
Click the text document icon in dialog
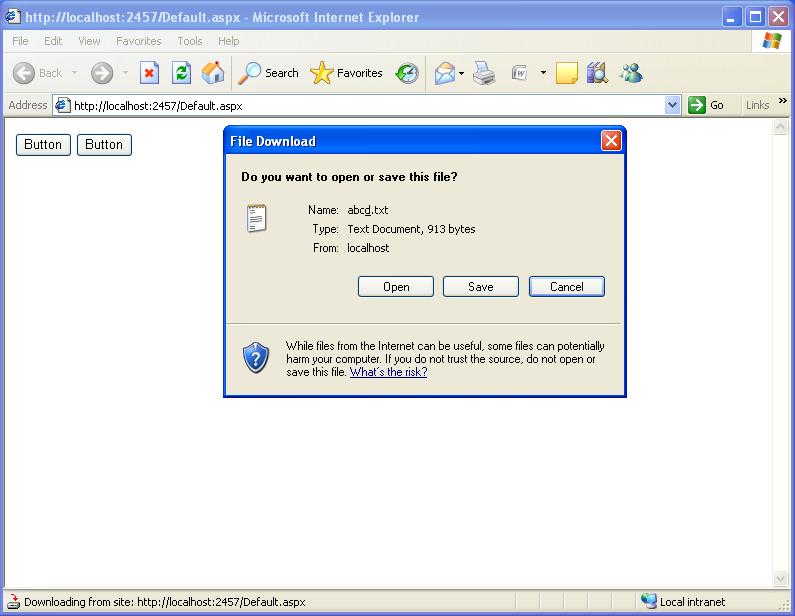click(257, 219)
